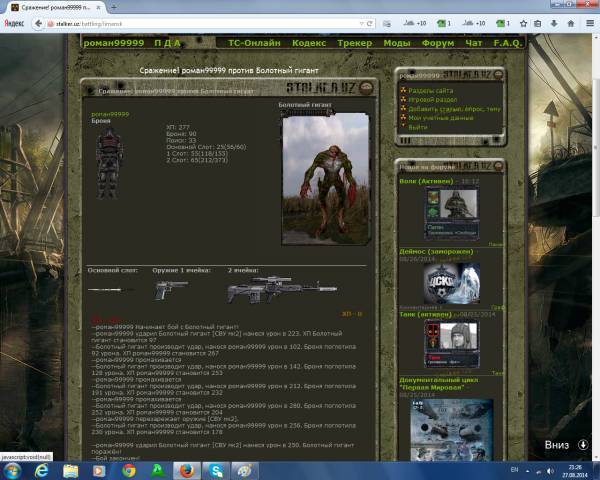Click the volume speaker icon in tray
Screen dimensions: 600x480
(x=550, y=471)
